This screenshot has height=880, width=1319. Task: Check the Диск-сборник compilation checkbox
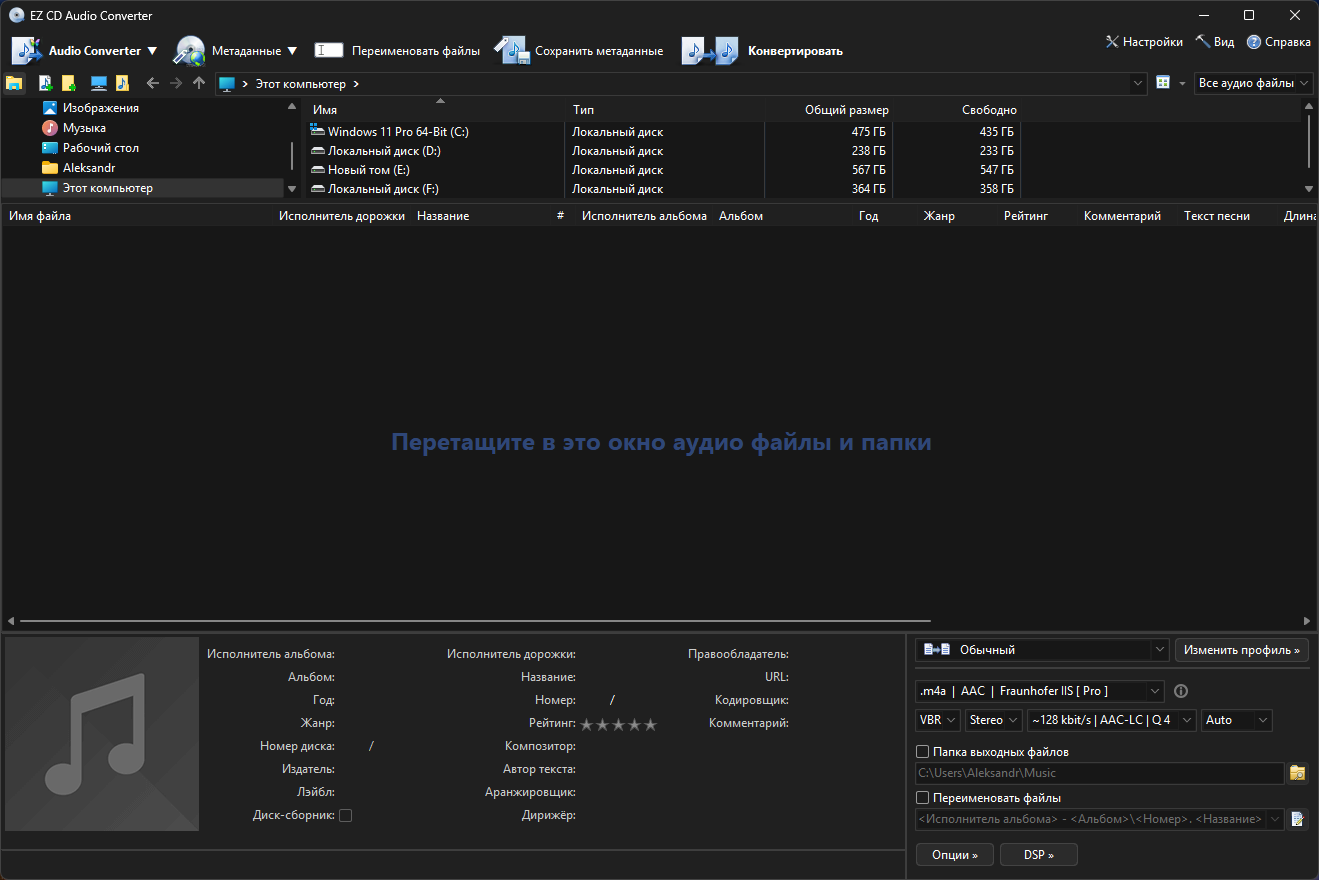pyautogui.click(x=345, y=815)
